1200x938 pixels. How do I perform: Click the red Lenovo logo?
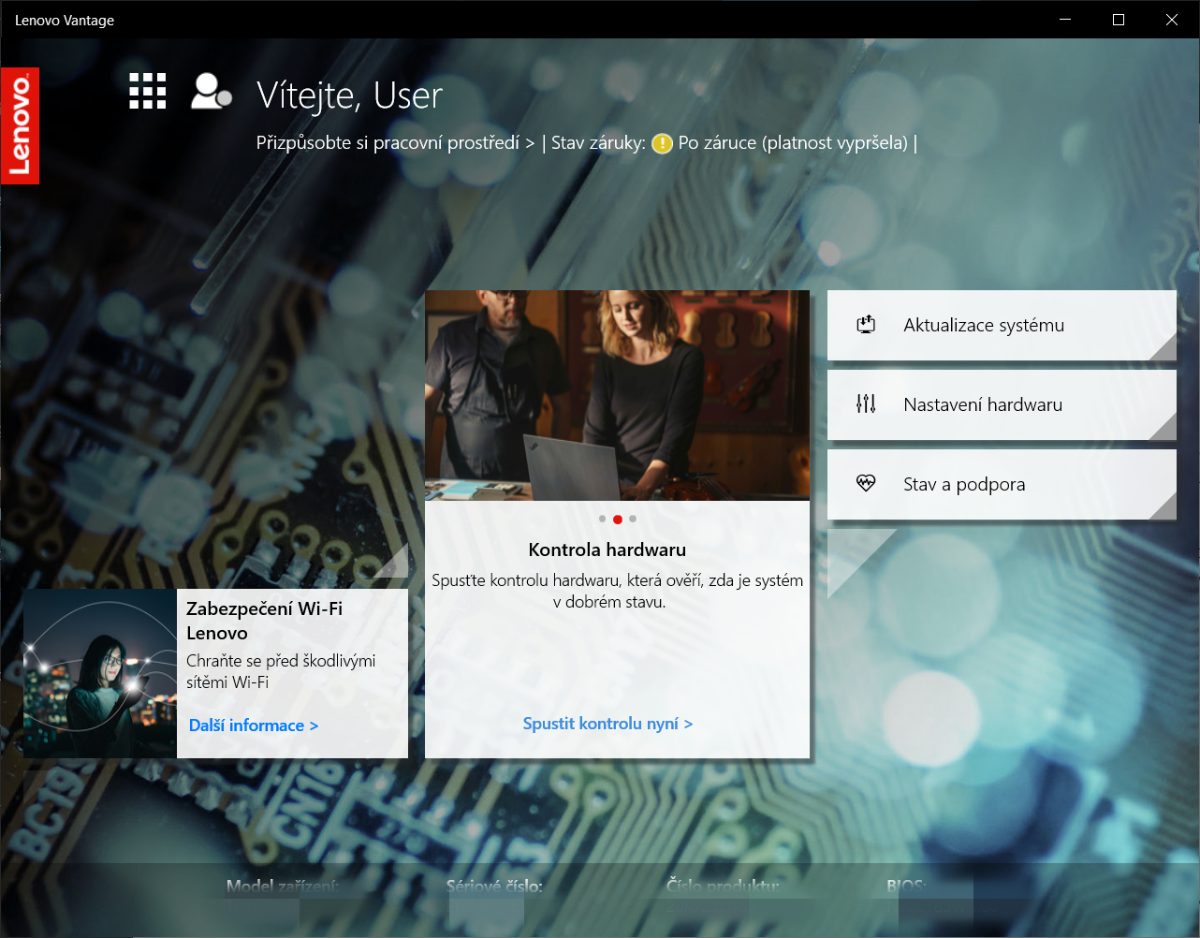20,125
